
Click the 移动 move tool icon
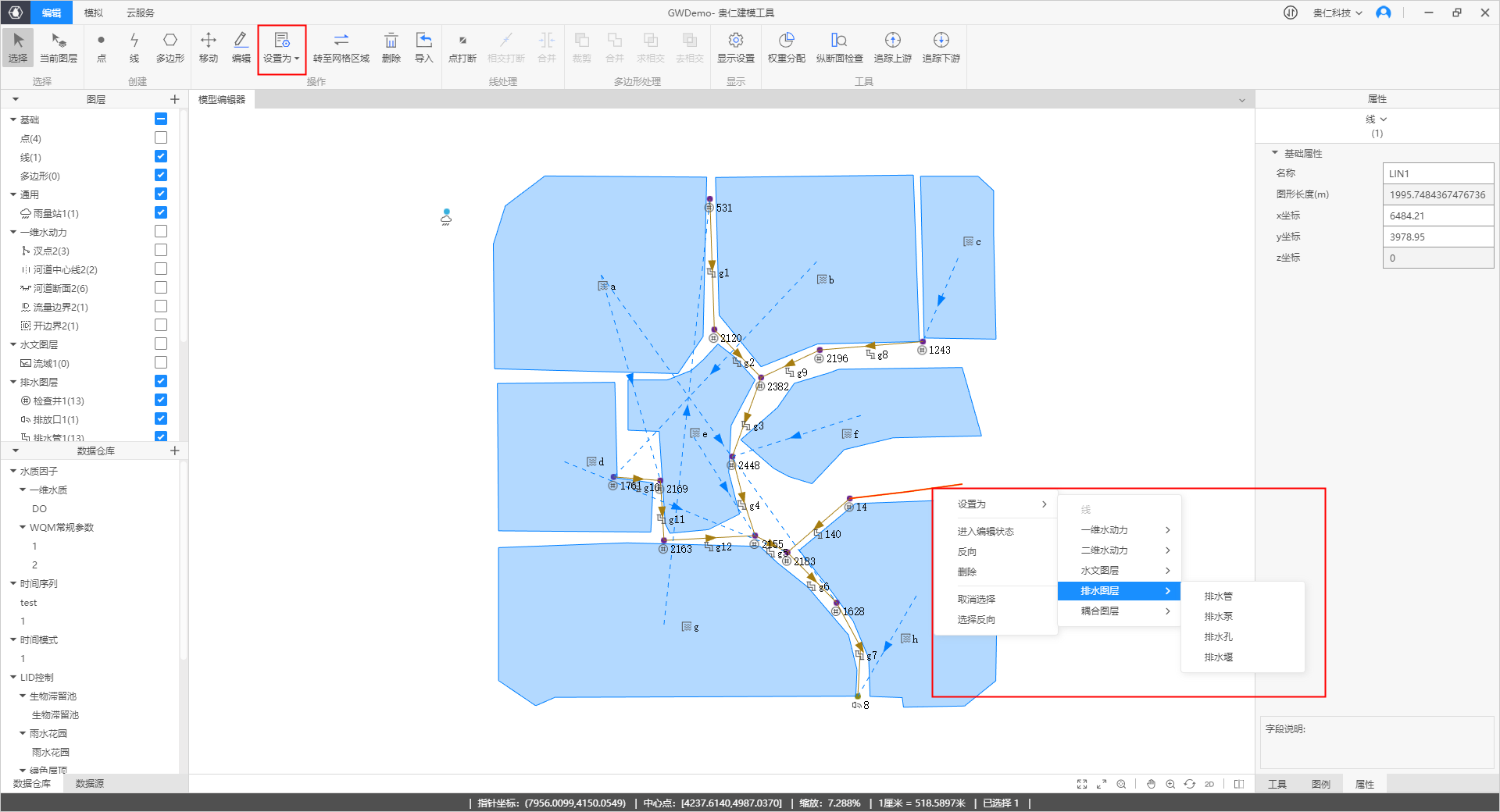click(209, 47)
